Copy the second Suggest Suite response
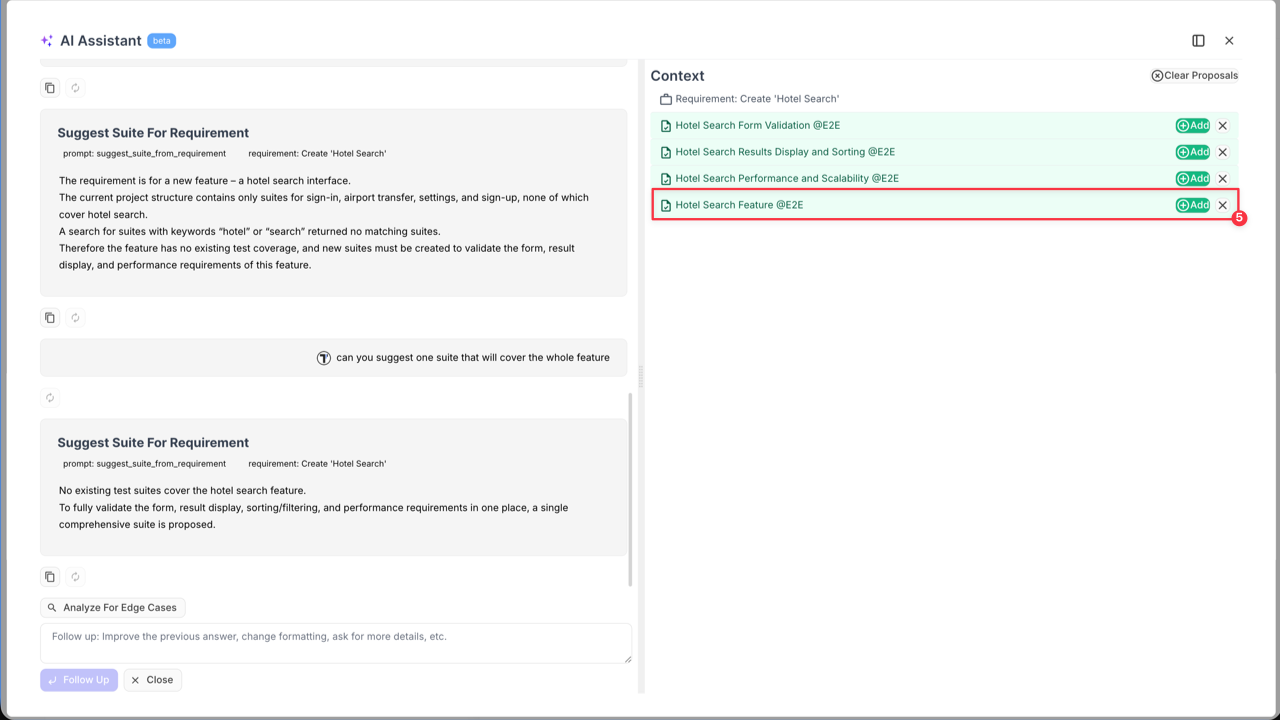The width and height of the screenshot is (1280, 720). [49, 576]
